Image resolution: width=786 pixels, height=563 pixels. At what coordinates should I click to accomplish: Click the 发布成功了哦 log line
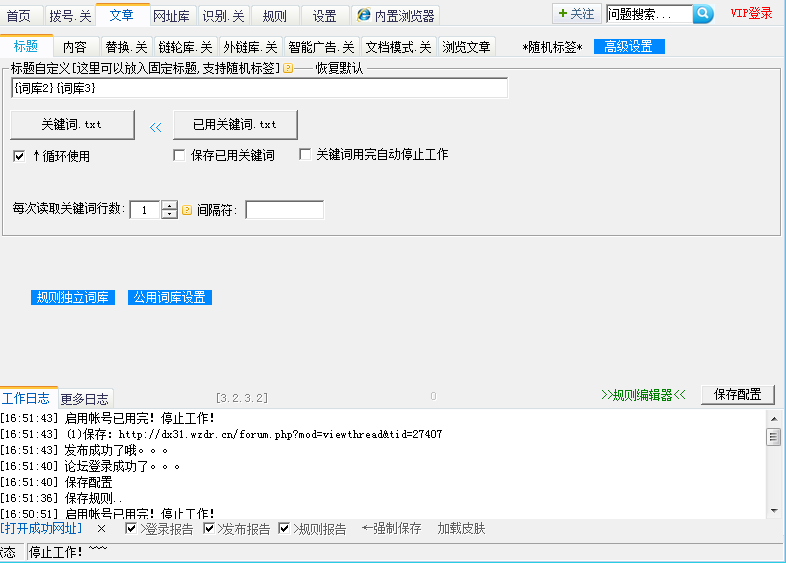(x=84, y=450)
